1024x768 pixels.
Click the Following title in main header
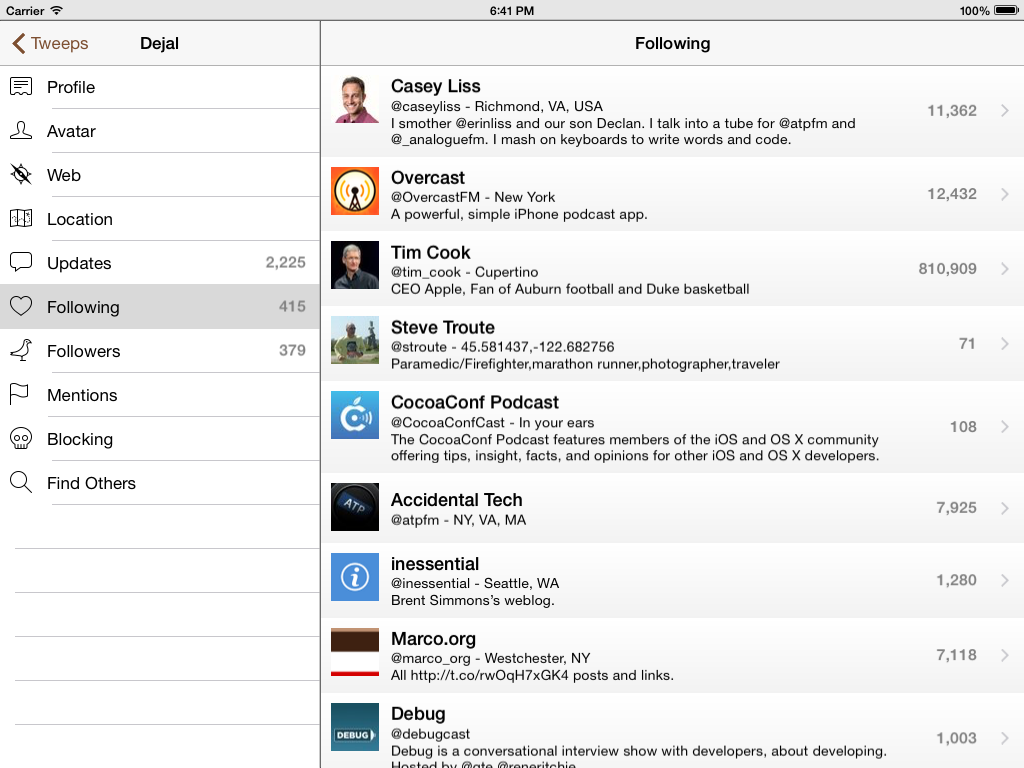pos(673,43)
